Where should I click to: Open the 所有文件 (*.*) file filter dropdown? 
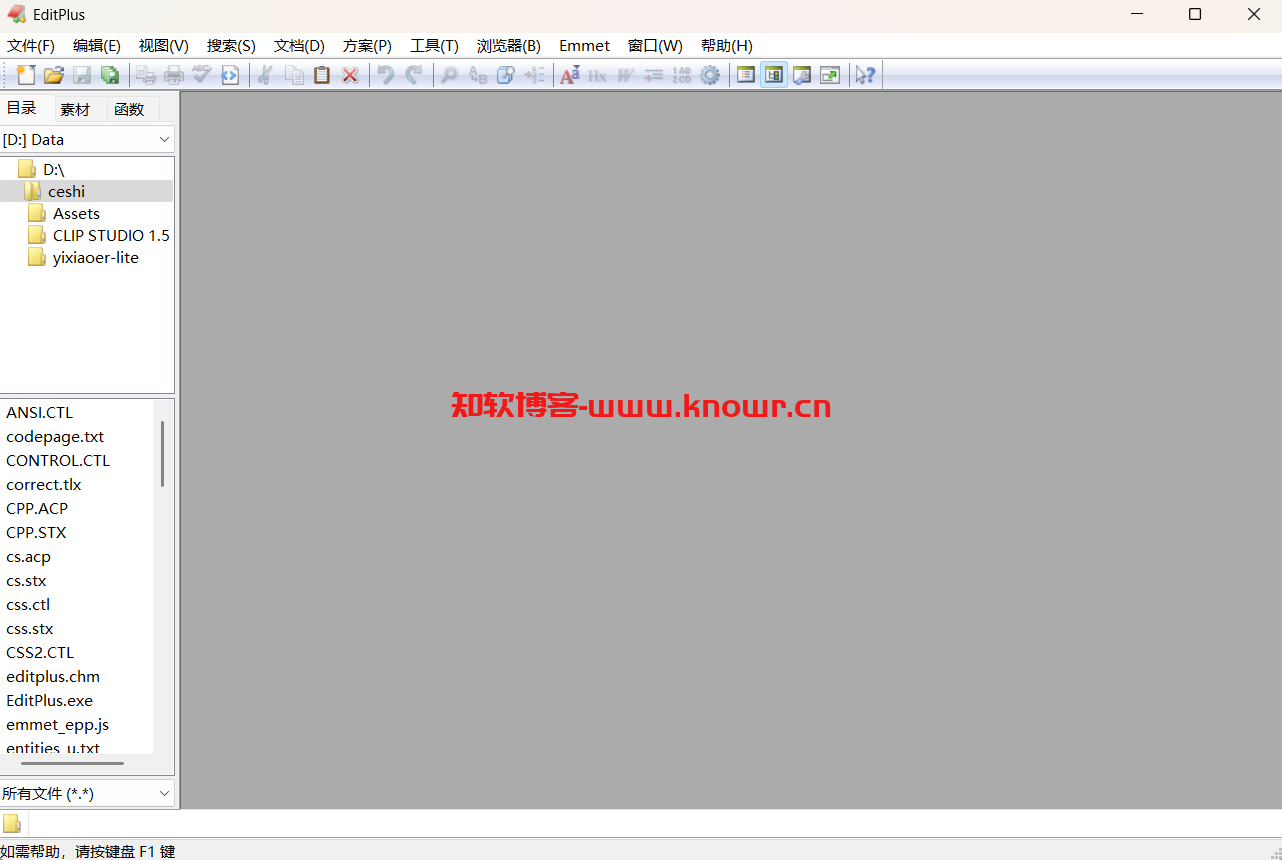tap(87, 793)
